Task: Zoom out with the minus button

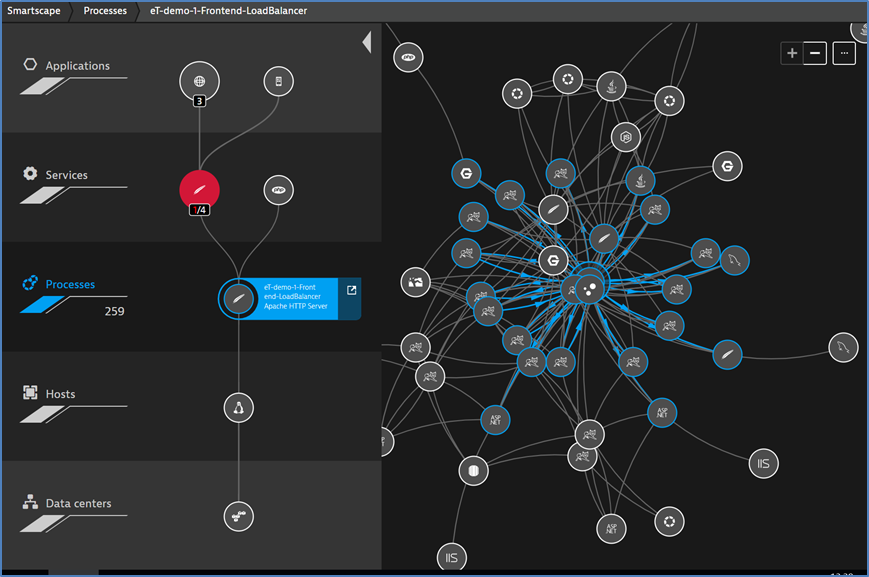Action: click(x=815, y=54)
